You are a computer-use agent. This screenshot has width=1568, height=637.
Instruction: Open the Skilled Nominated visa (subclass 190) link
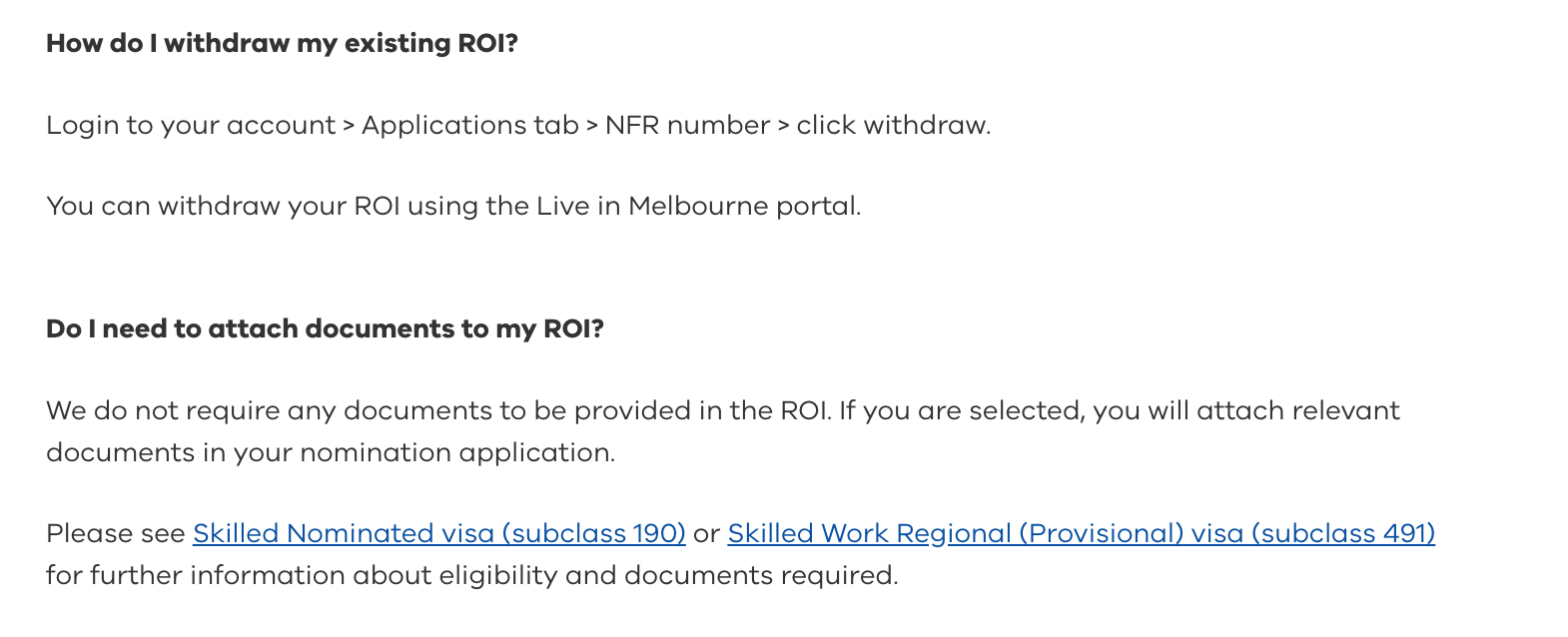click(438, 533)
